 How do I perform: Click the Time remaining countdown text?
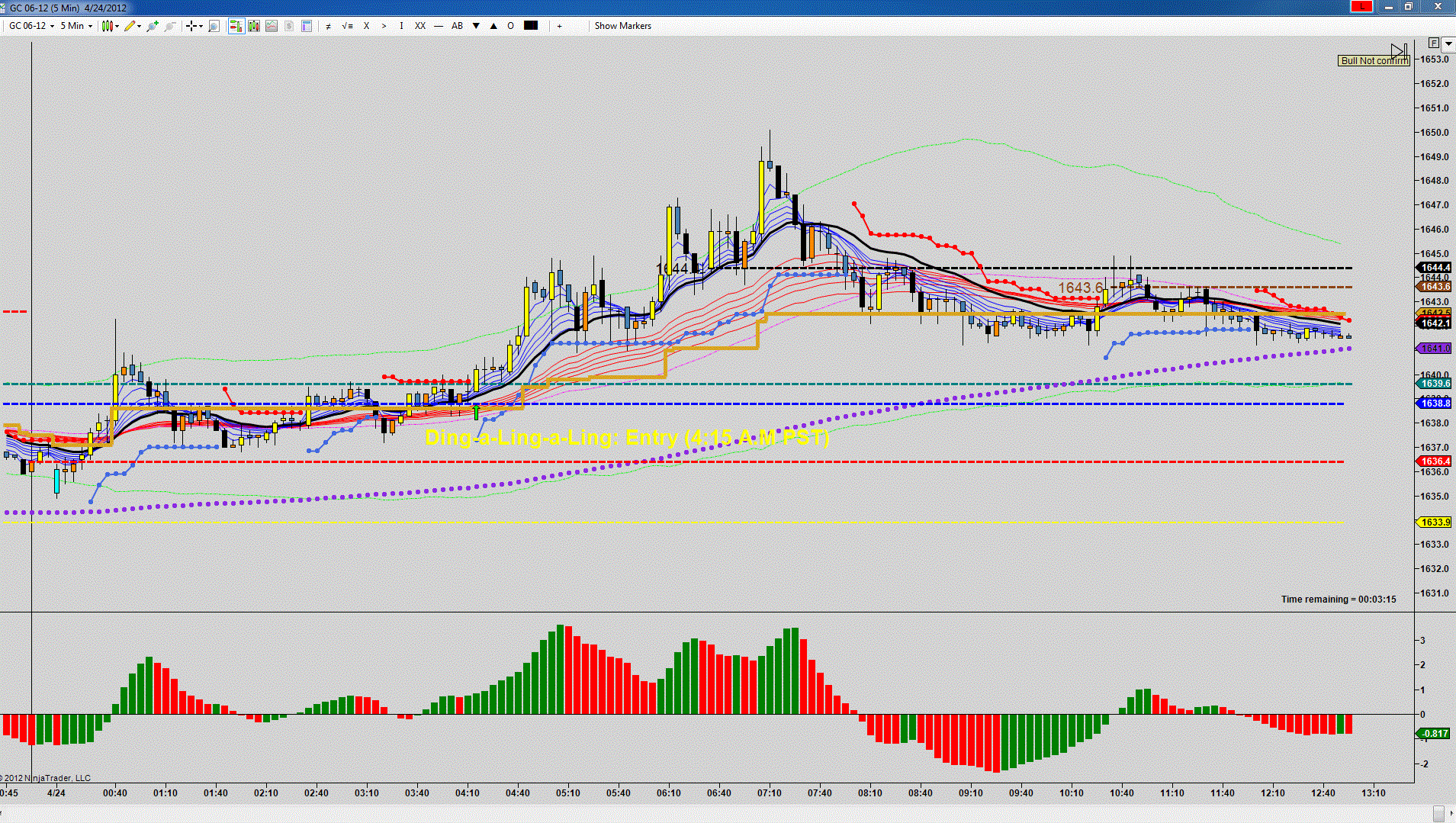tap(1339, 600)
